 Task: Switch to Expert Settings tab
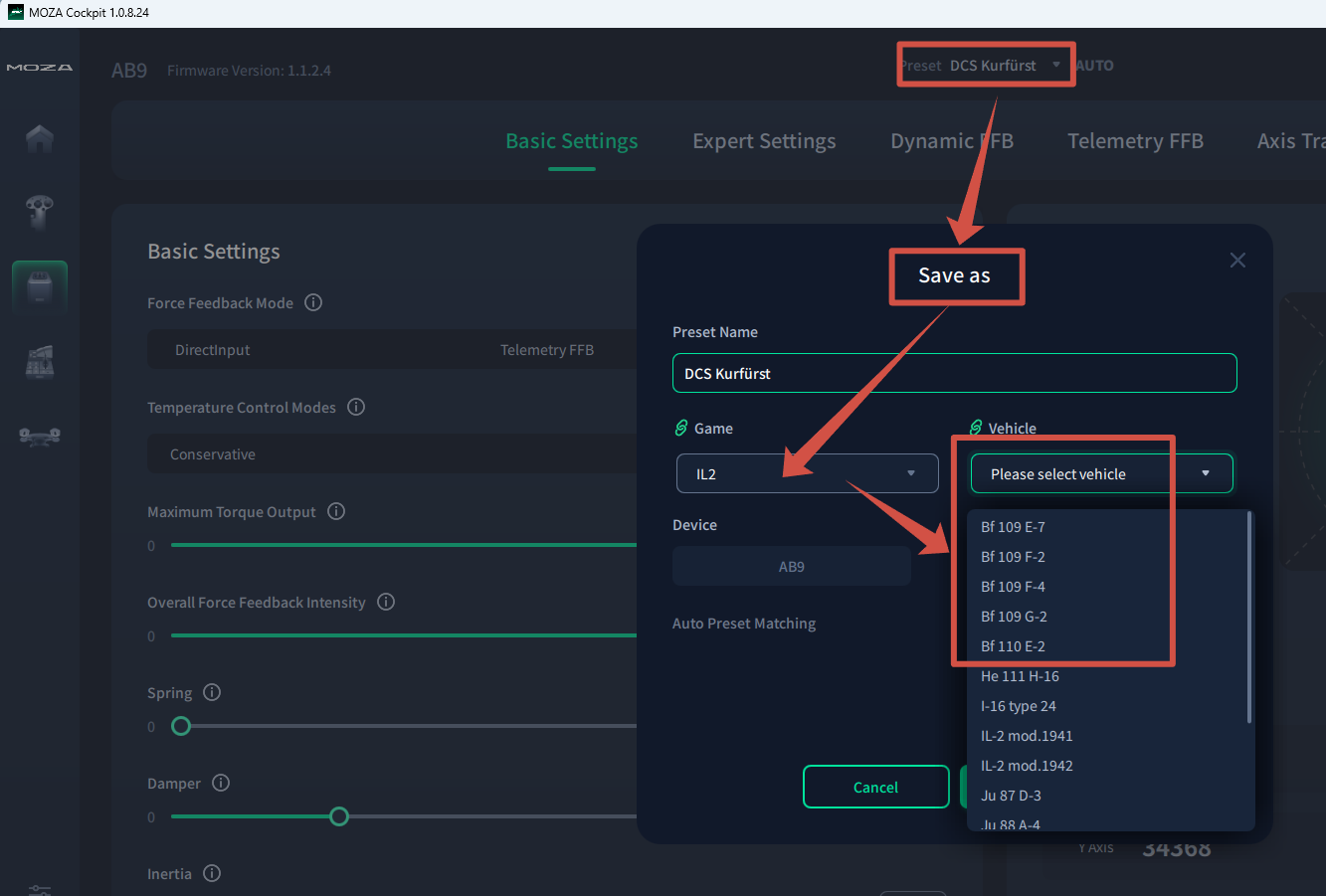click(764, 141)
